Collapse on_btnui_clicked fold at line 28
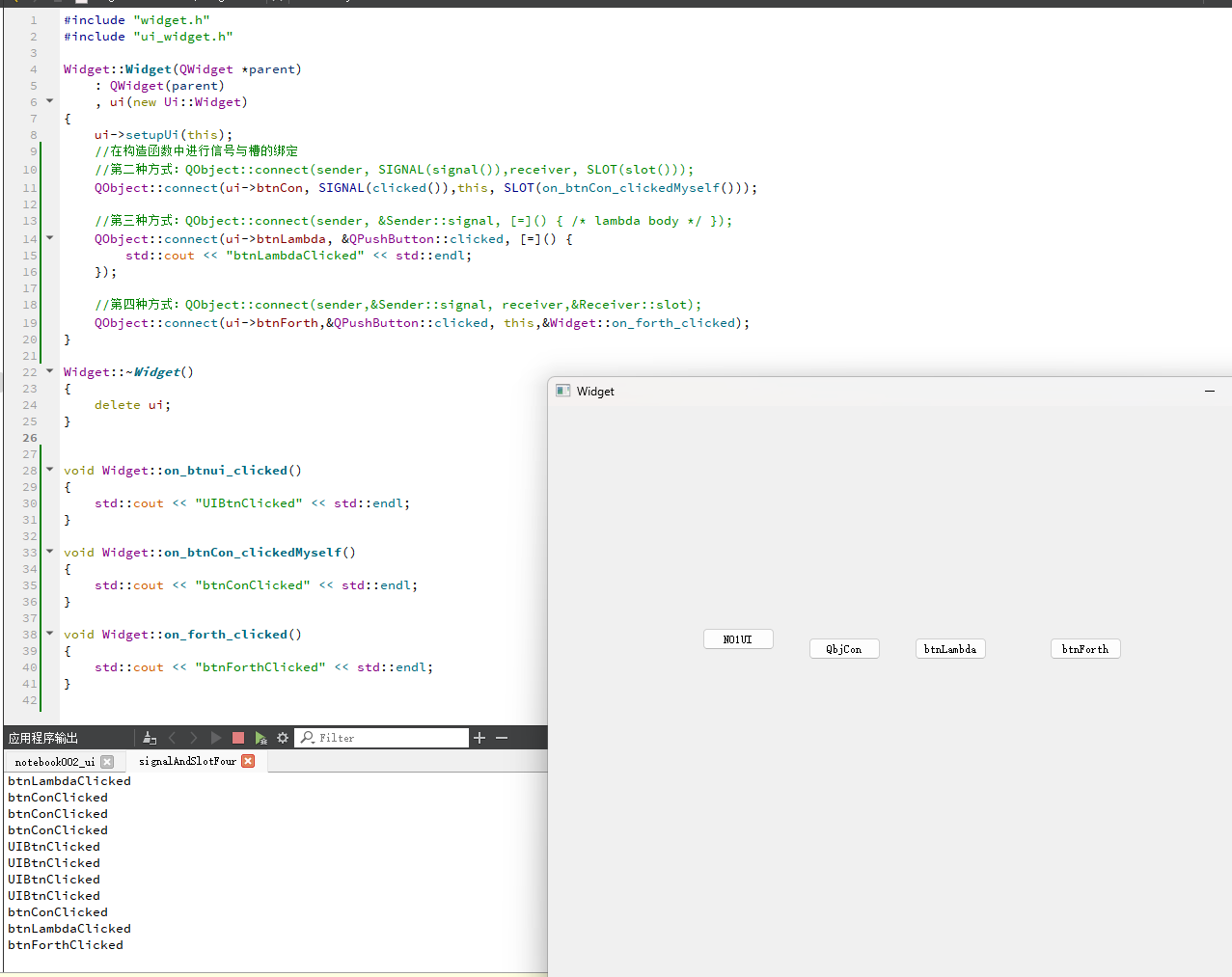 tap(49, 469)
